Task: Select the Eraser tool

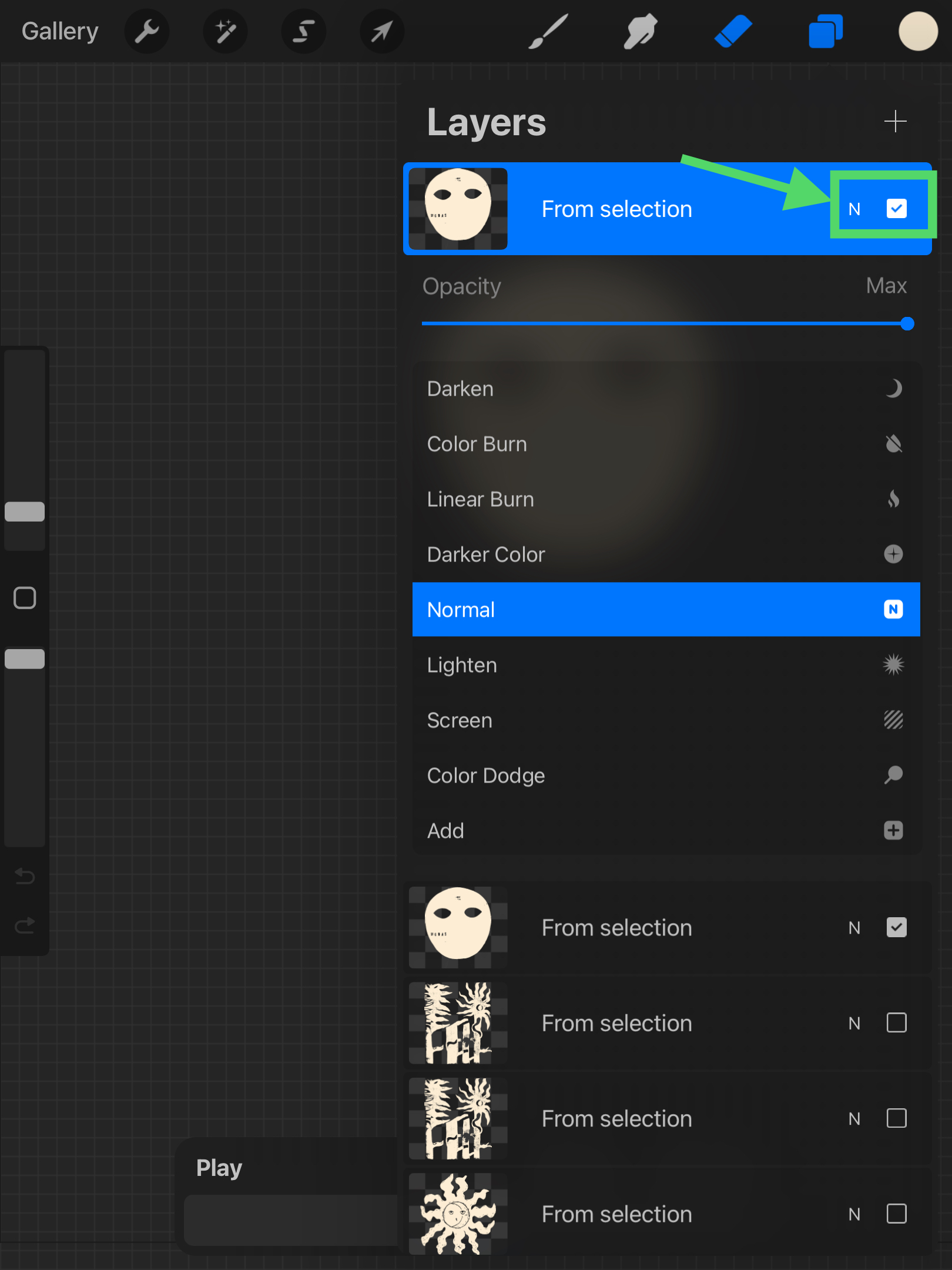Action: pyautogui.click(x=733, y=32)
